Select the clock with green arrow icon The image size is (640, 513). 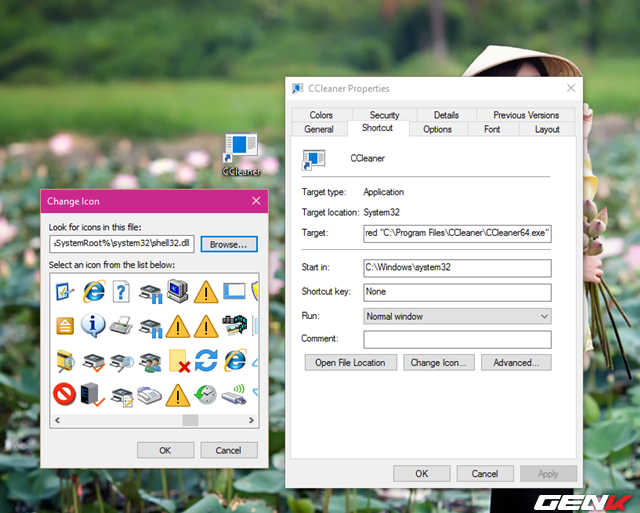point(205,394)
